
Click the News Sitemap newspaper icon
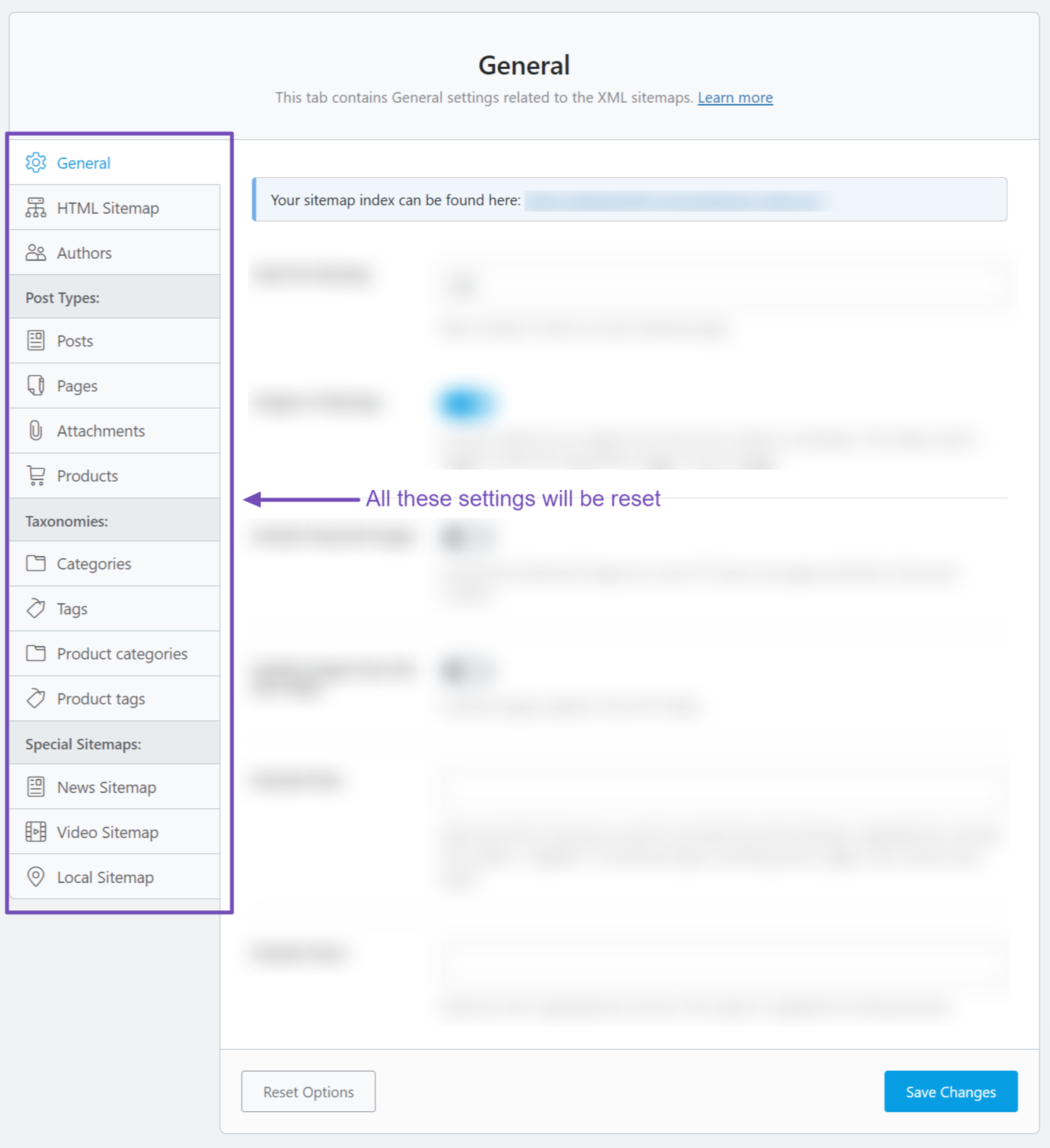click(x=35, y=787)
